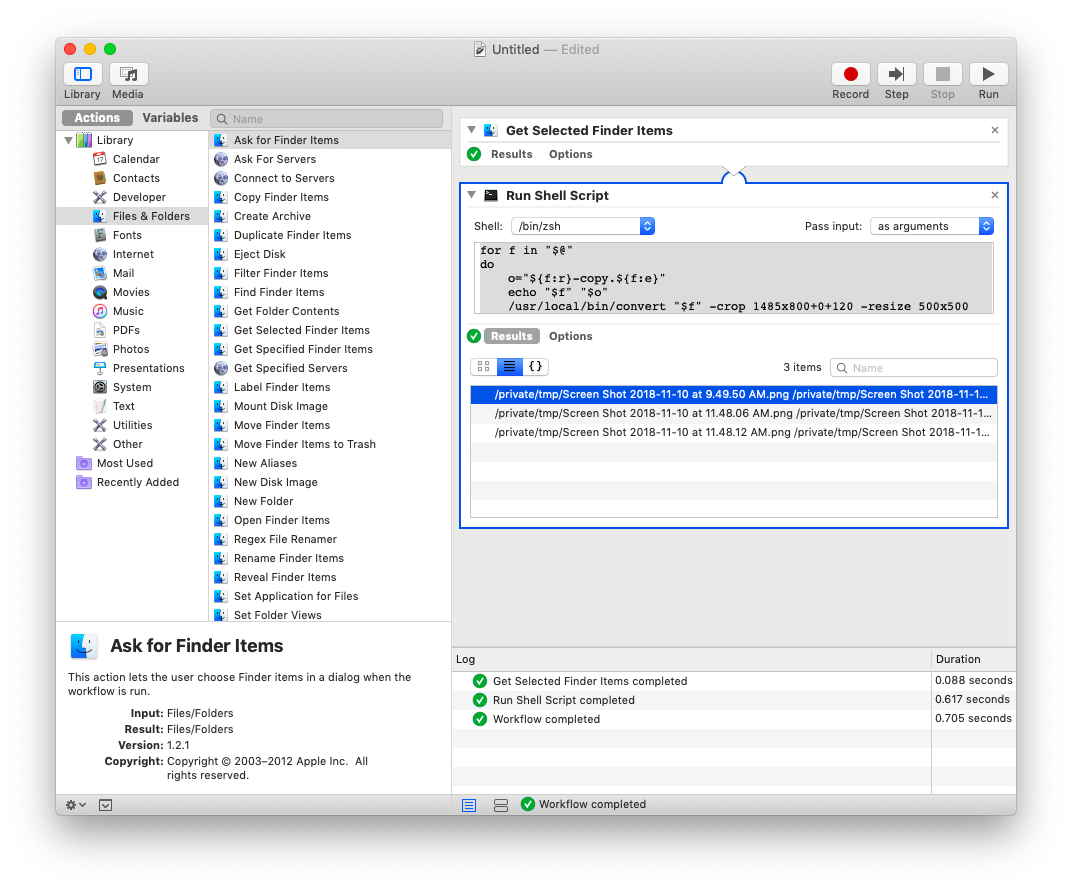Viewport: 1072px width, 889px height.
Task: Click the actions Name search field
Action: pos(327,118)
